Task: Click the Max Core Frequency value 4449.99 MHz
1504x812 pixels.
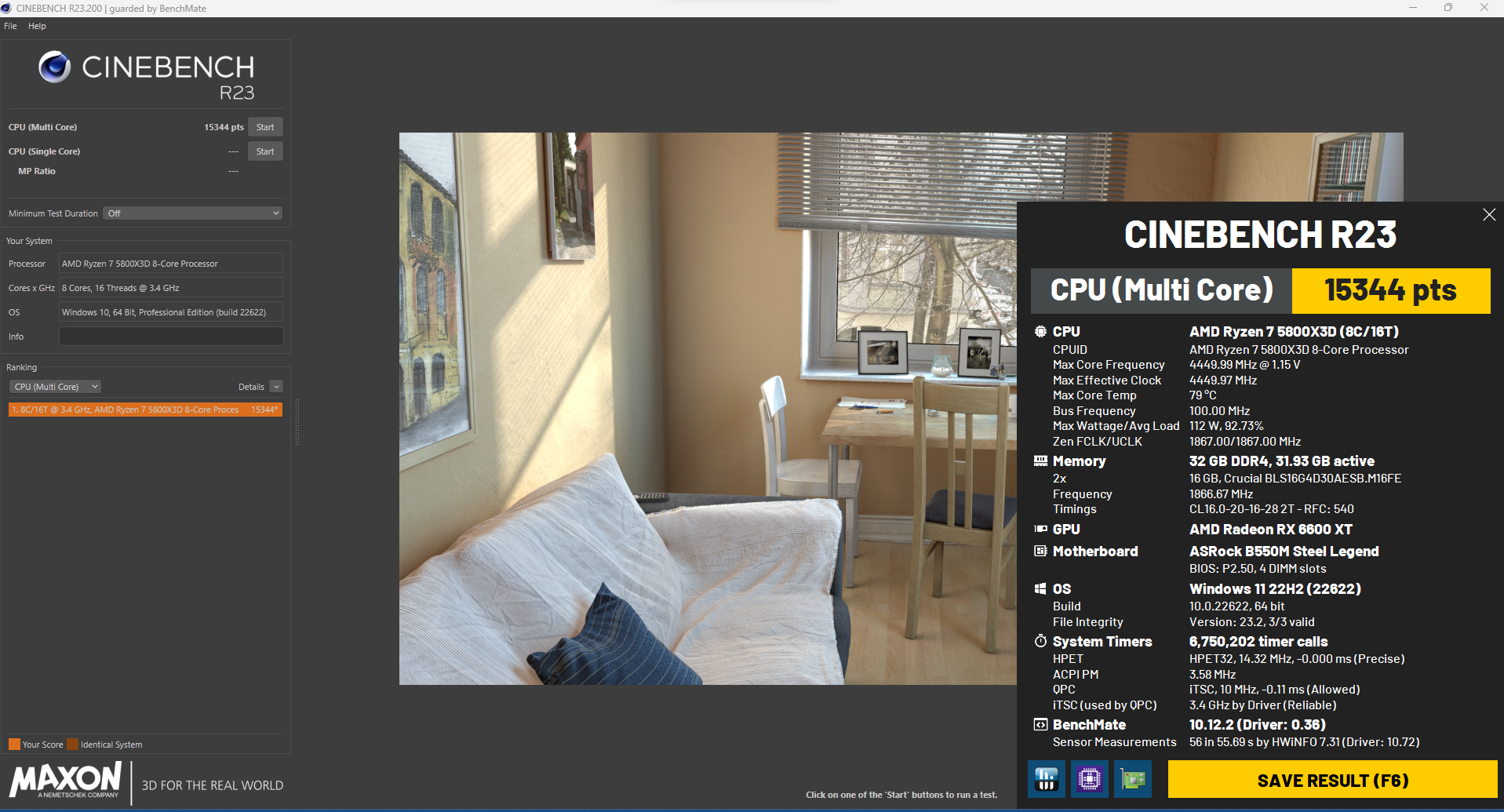Action: pyautogui.click(x=1244, y=365)
